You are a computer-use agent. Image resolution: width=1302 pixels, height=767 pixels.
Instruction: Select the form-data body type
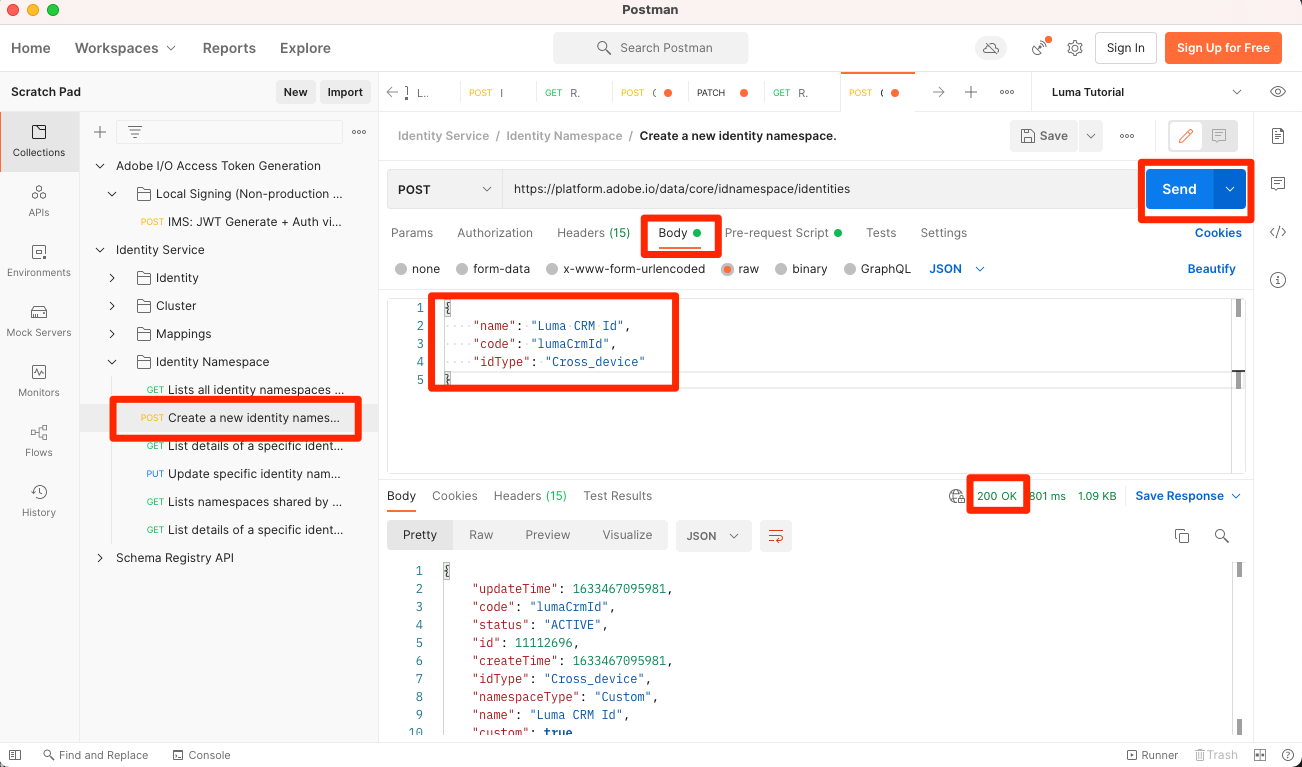click(x=463, y=269)
